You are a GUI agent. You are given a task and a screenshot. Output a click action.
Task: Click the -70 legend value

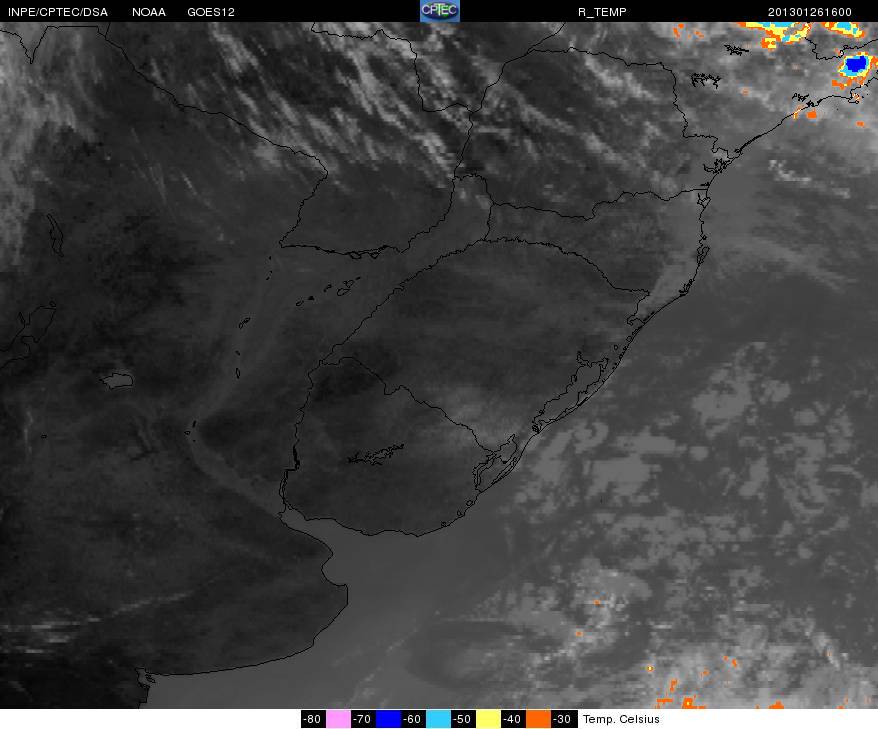363,719
